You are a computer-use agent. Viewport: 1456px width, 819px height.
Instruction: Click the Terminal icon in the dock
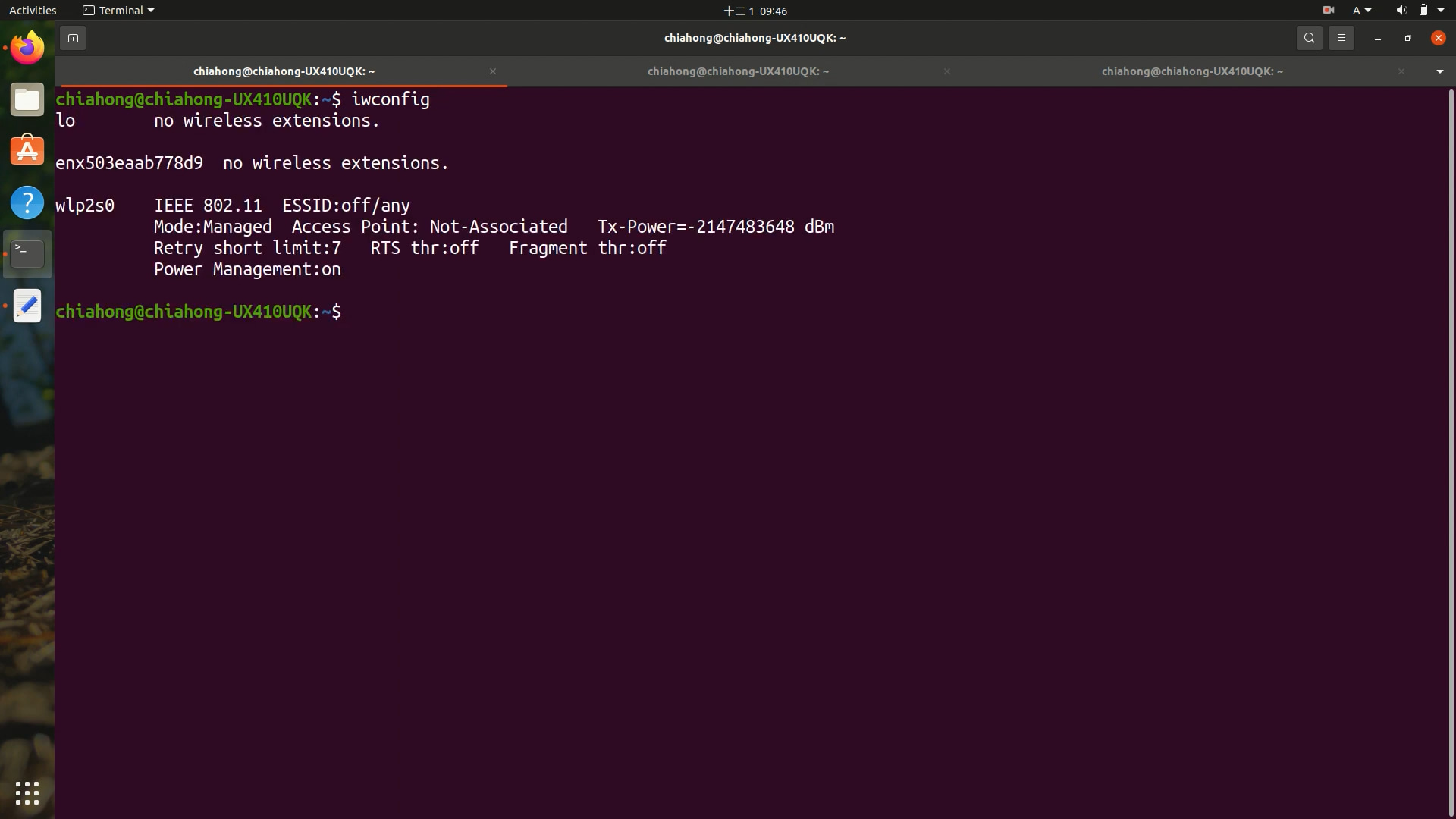pyautogui.click(x=27, y=254)
